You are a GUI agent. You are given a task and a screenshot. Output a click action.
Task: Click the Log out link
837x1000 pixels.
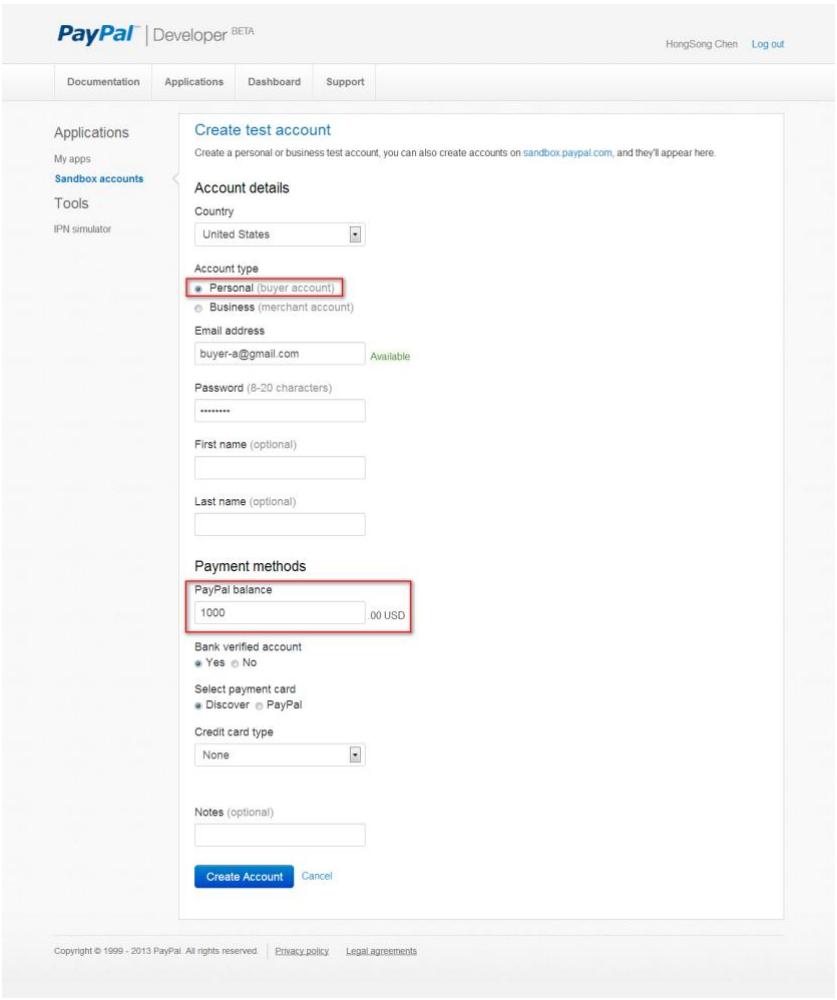(767, 44)
